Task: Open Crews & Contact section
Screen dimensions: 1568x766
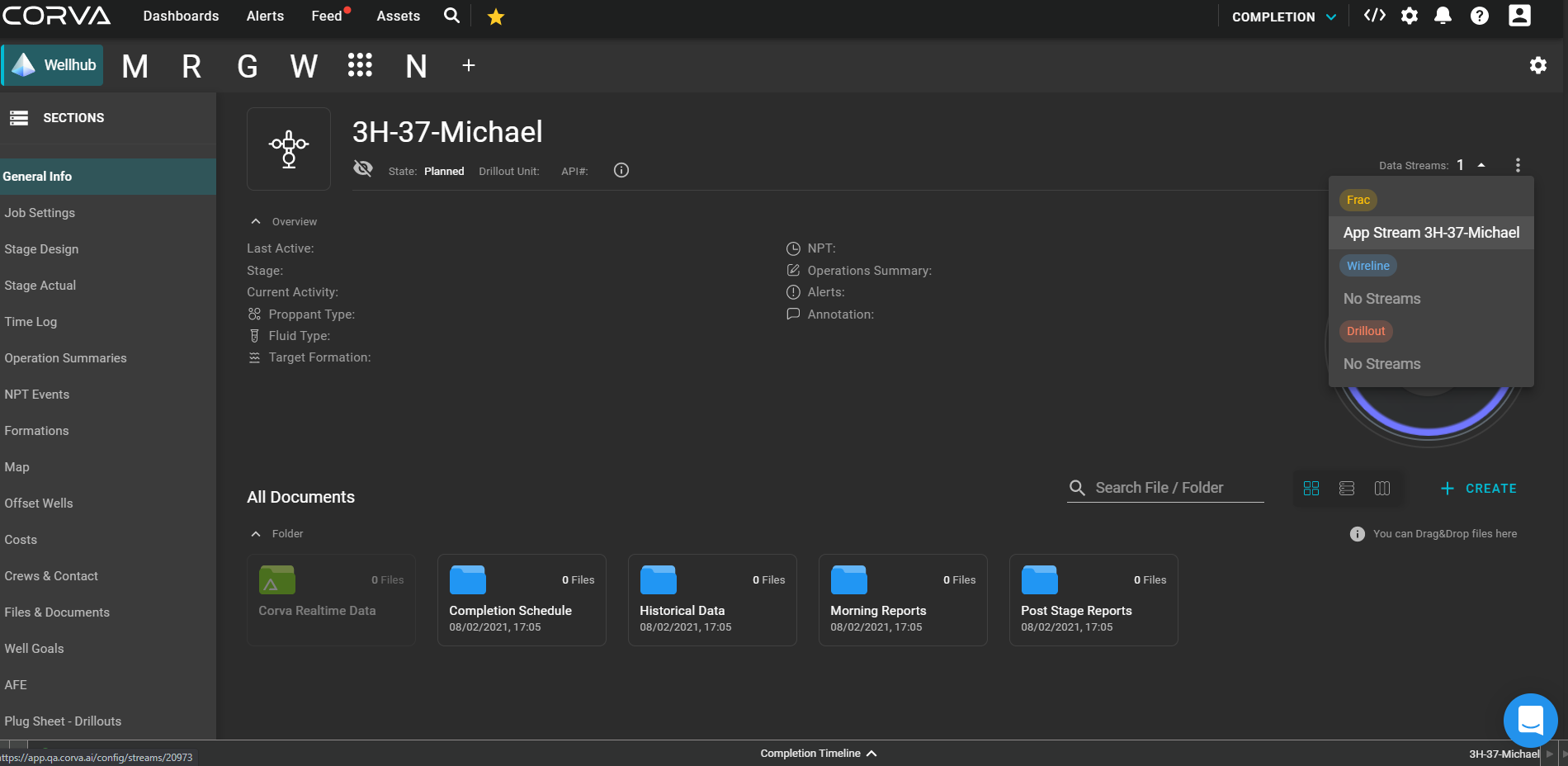Action: coord(108,576)
